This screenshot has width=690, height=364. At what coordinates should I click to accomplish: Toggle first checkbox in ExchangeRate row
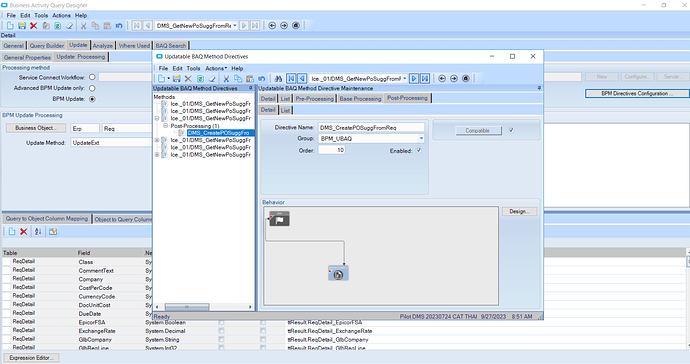221,331
